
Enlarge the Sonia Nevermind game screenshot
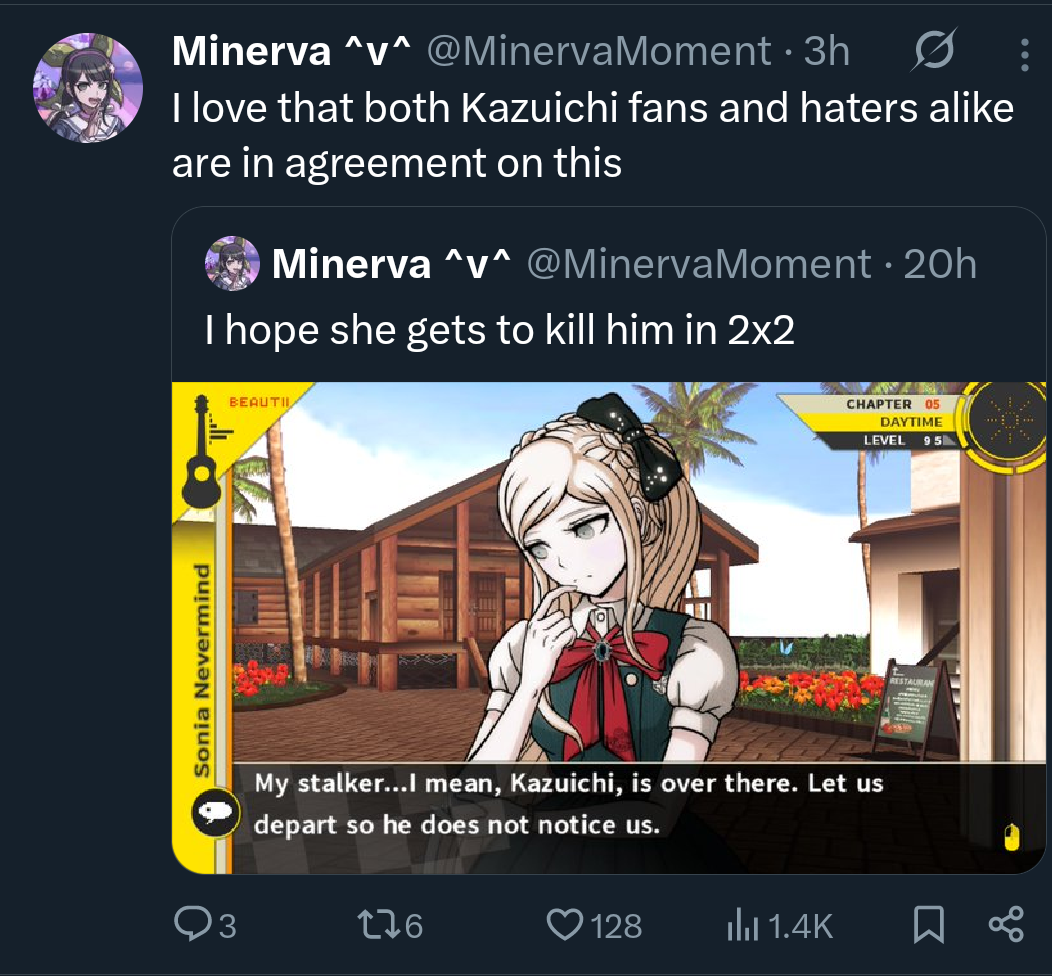(x=609, y=628)
